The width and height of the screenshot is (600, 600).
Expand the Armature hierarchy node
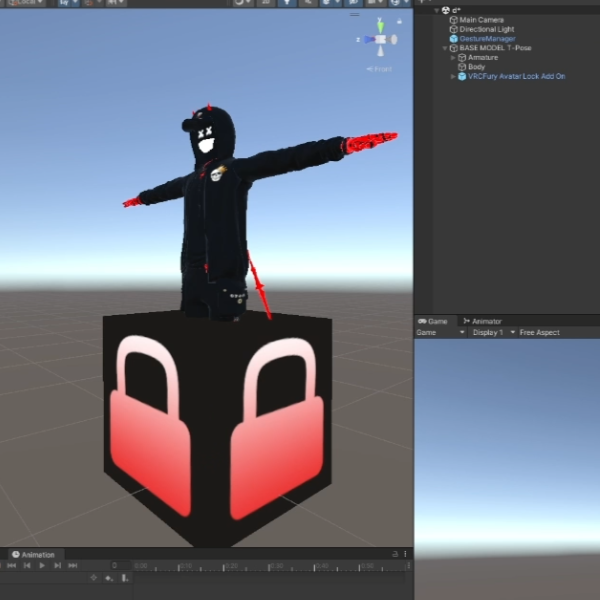(453, 57)
